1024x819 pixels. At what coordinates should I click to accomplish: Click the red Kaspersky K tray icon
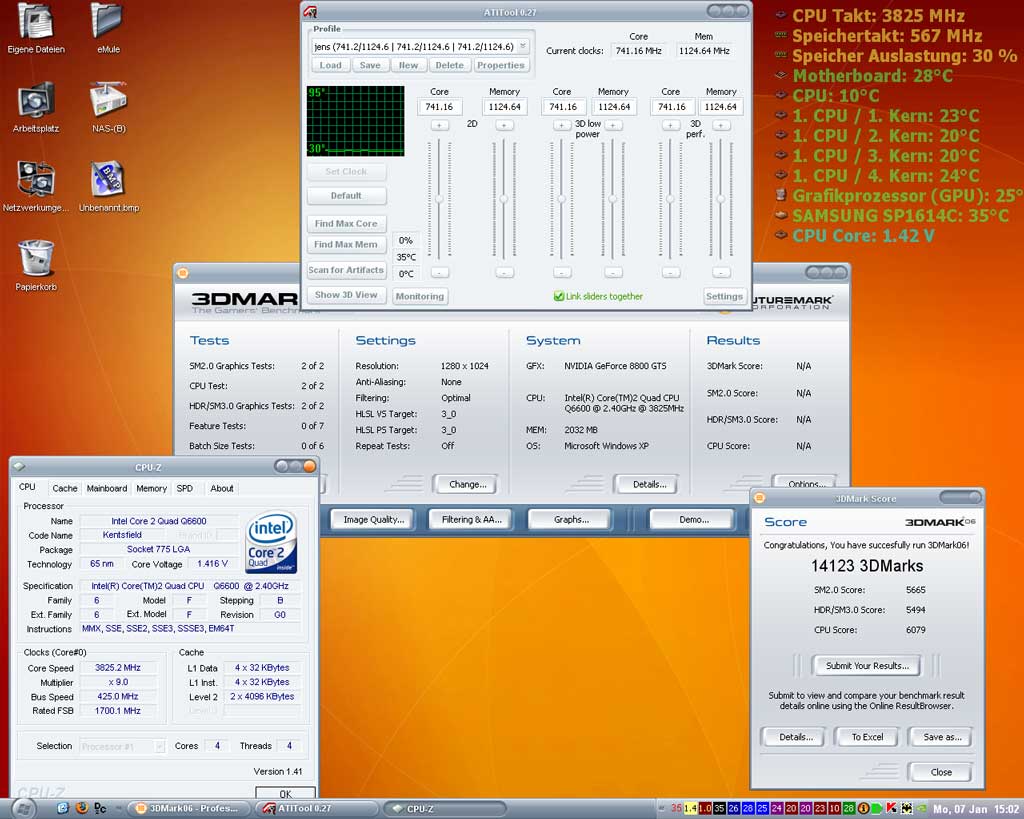tap(891, 809)
